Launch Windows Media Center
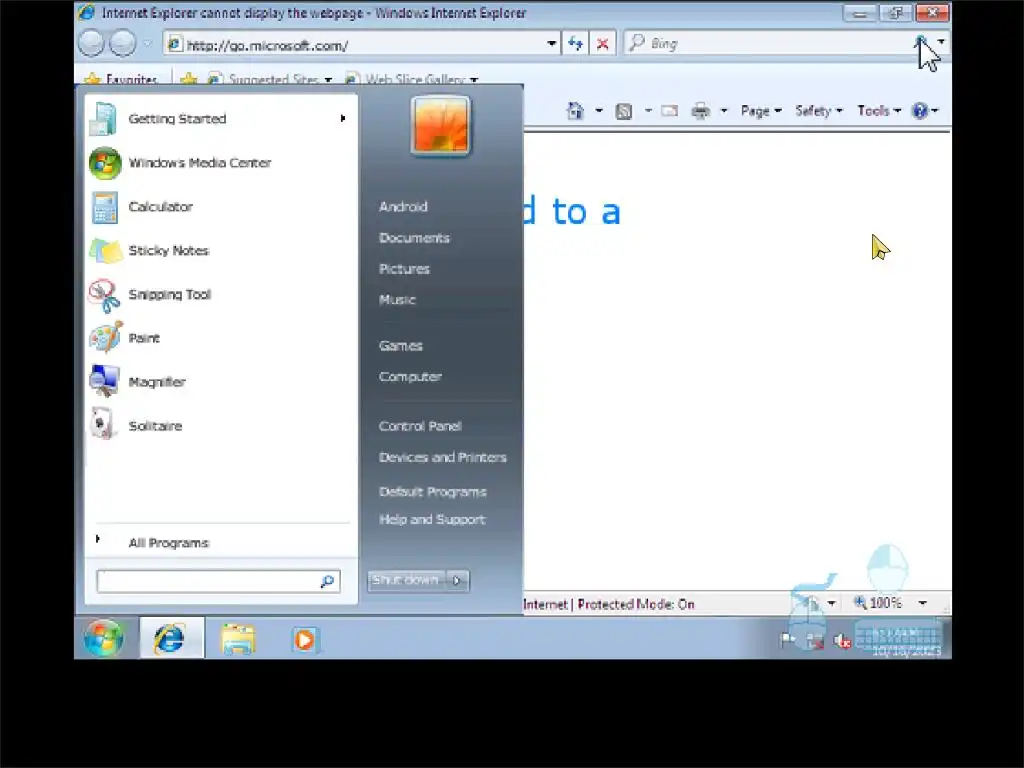This screenshot has height=768, width=1024. pos(221,163)
